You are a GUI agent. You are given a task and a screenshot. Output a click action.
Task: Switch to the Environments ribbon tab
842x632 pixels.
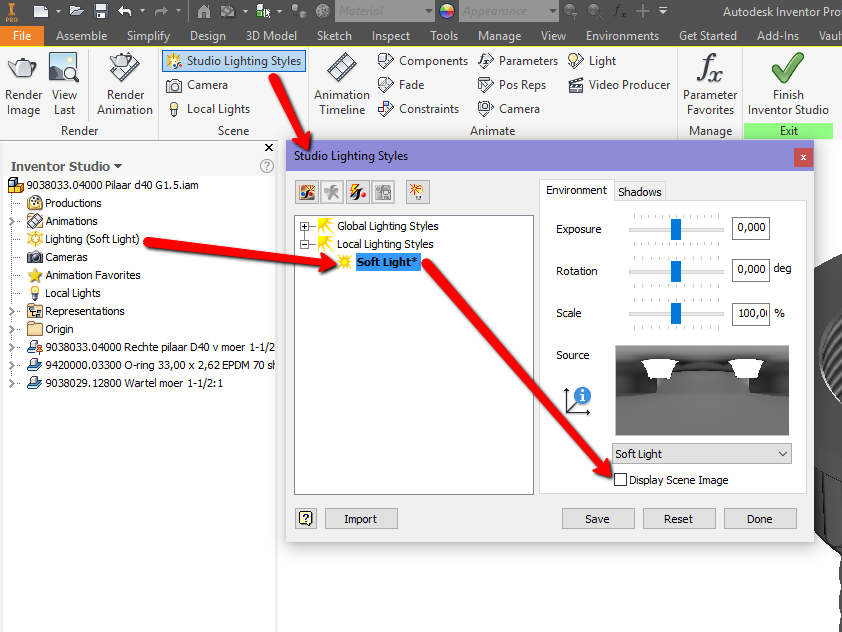coord(622,35)
